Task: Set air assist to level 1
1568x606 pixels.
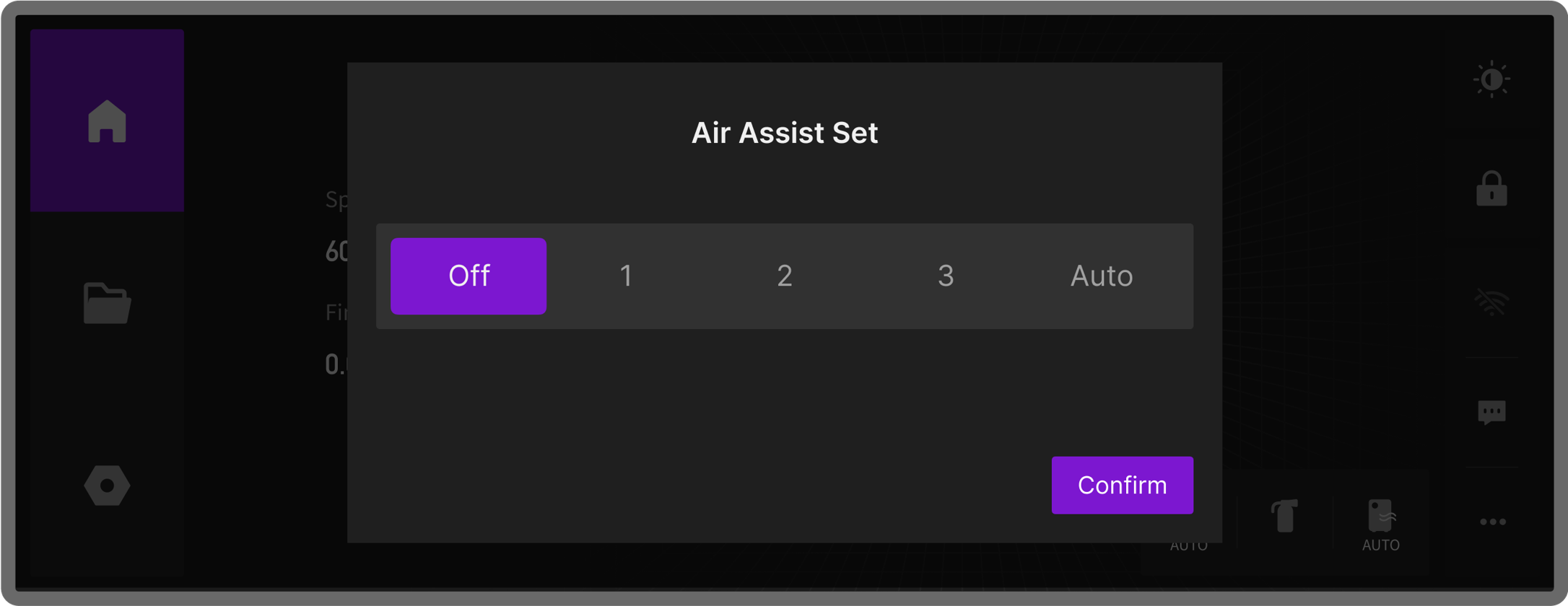Action: point(626,276)
